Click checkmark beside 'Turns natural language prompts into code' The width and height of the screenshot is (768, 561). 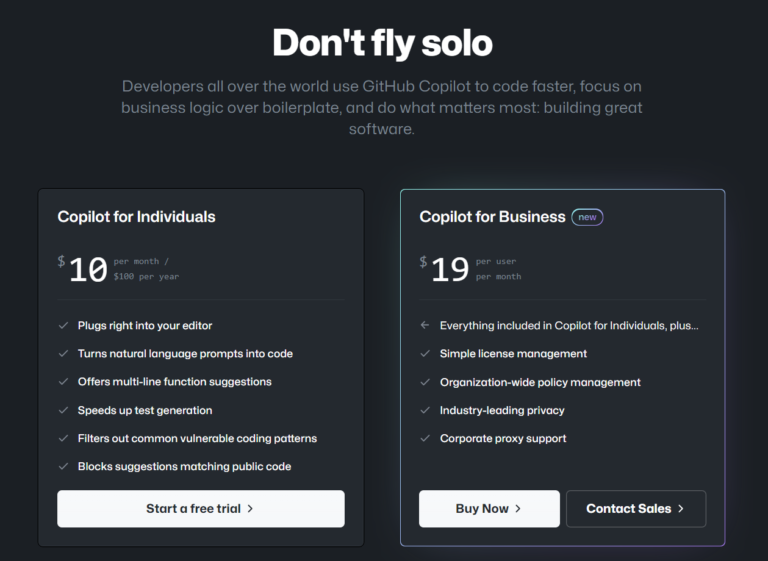[63, 353]
